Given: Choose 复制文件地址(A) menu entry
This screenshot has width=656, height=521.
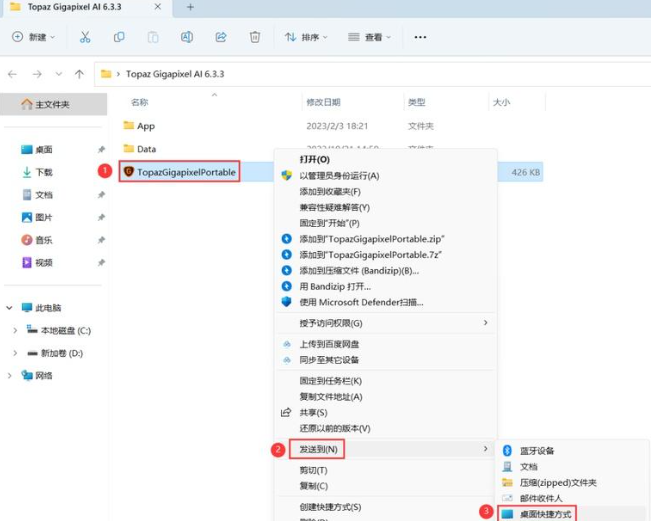Looking at the screenshot, I should (331, 397).
